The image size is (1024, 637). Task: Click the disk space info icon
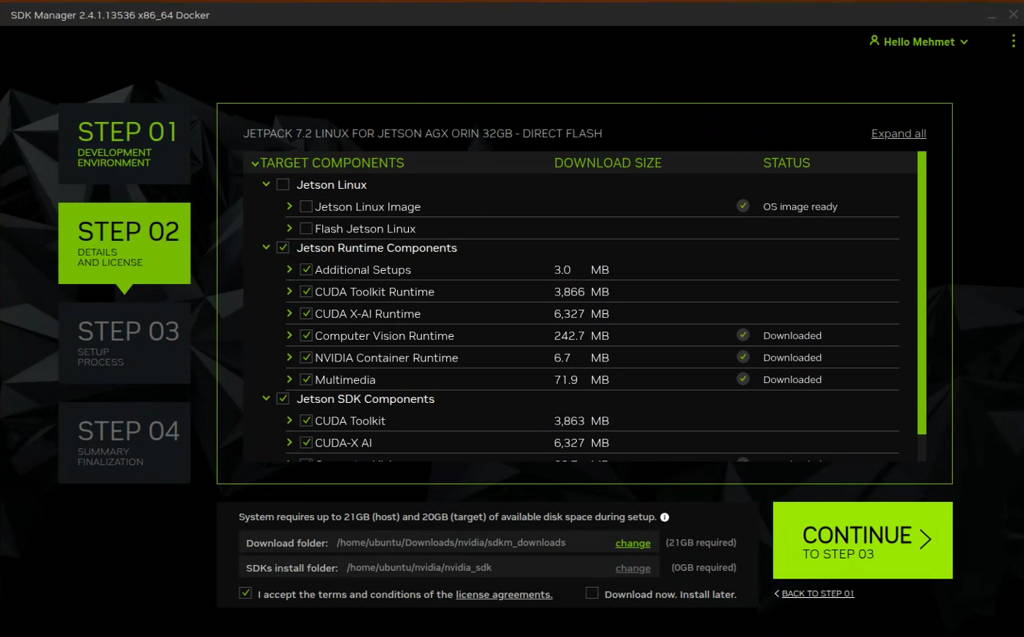(664, 517)
